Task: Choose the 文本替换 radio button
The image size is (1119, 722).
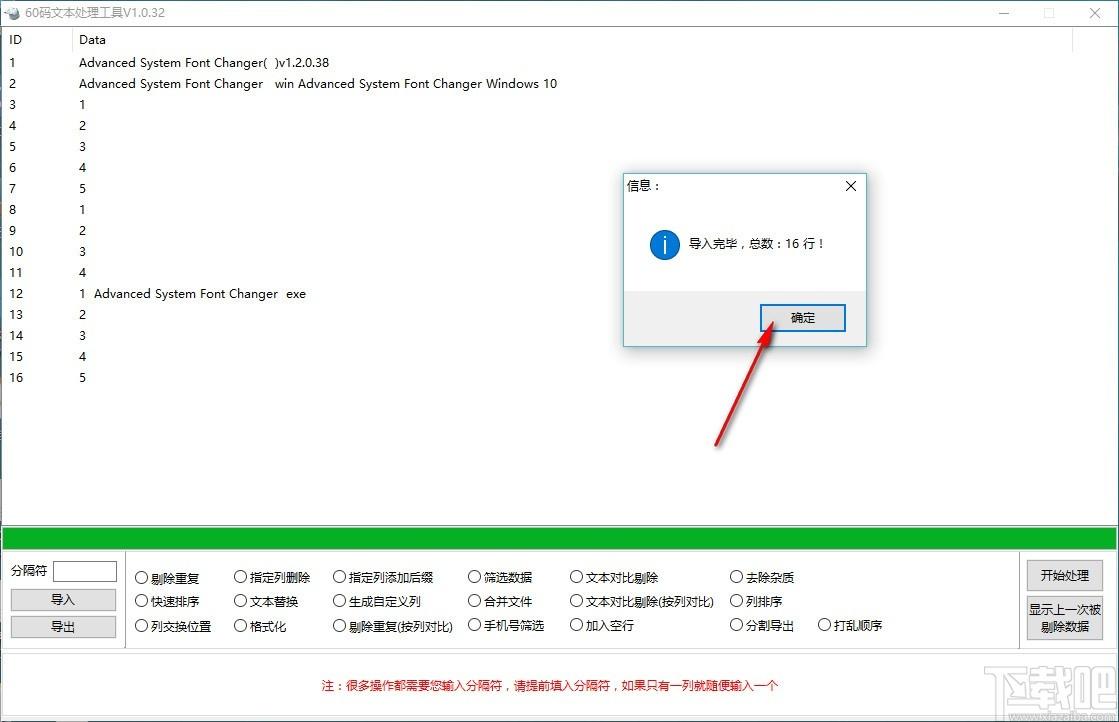Action: 240,601
